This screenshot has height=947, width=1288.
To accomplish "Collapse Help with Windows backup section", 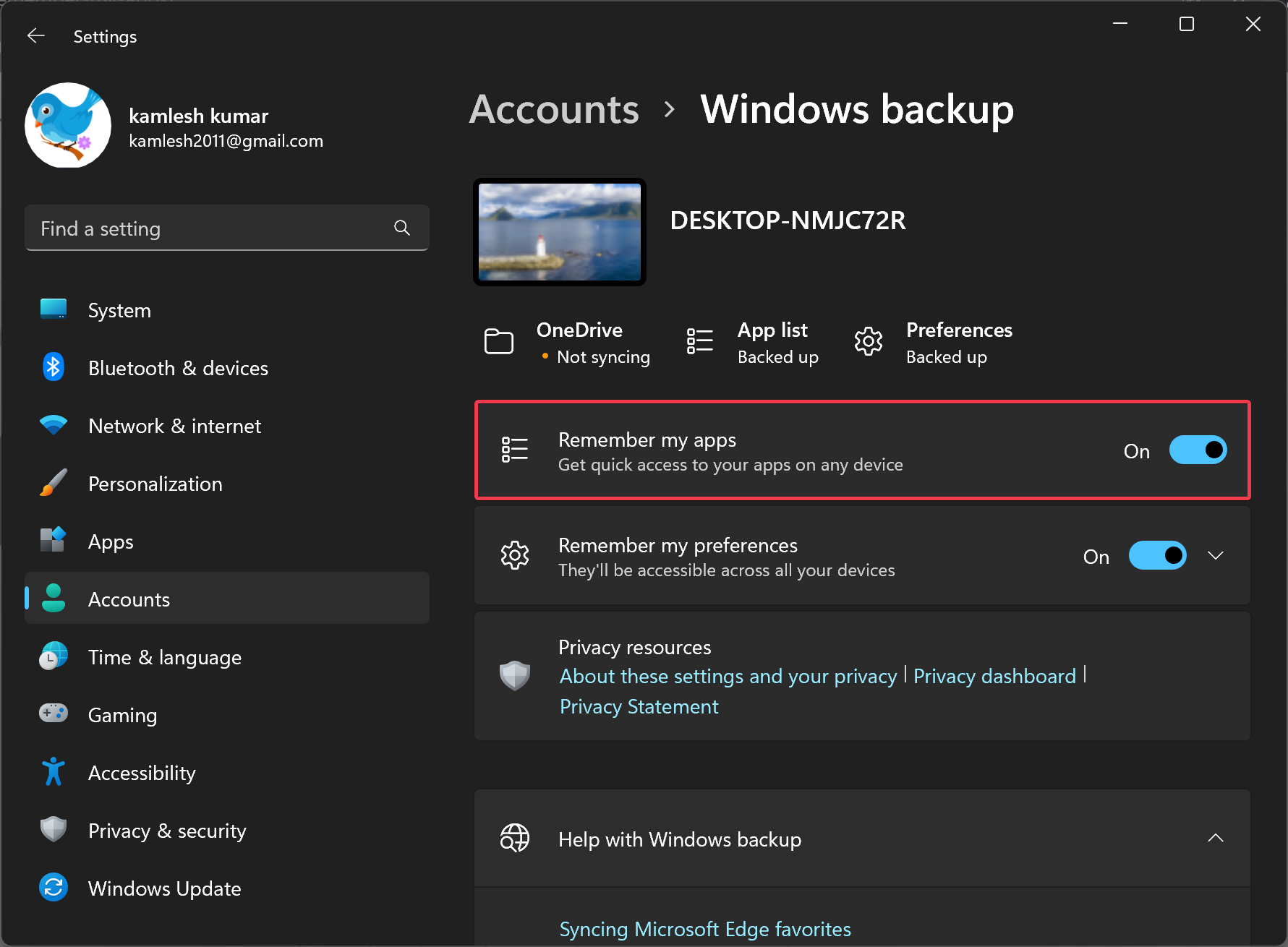I will pos(1216,839).
